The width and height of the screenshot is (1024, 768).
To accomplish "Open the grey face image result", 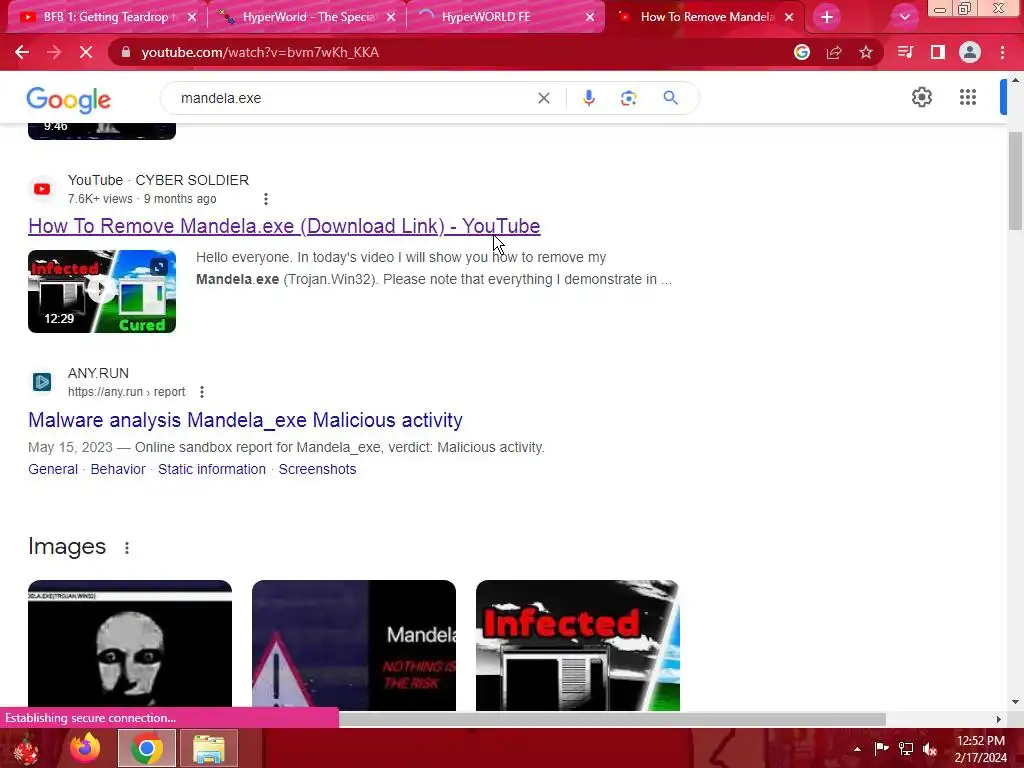I will (130, 645).
